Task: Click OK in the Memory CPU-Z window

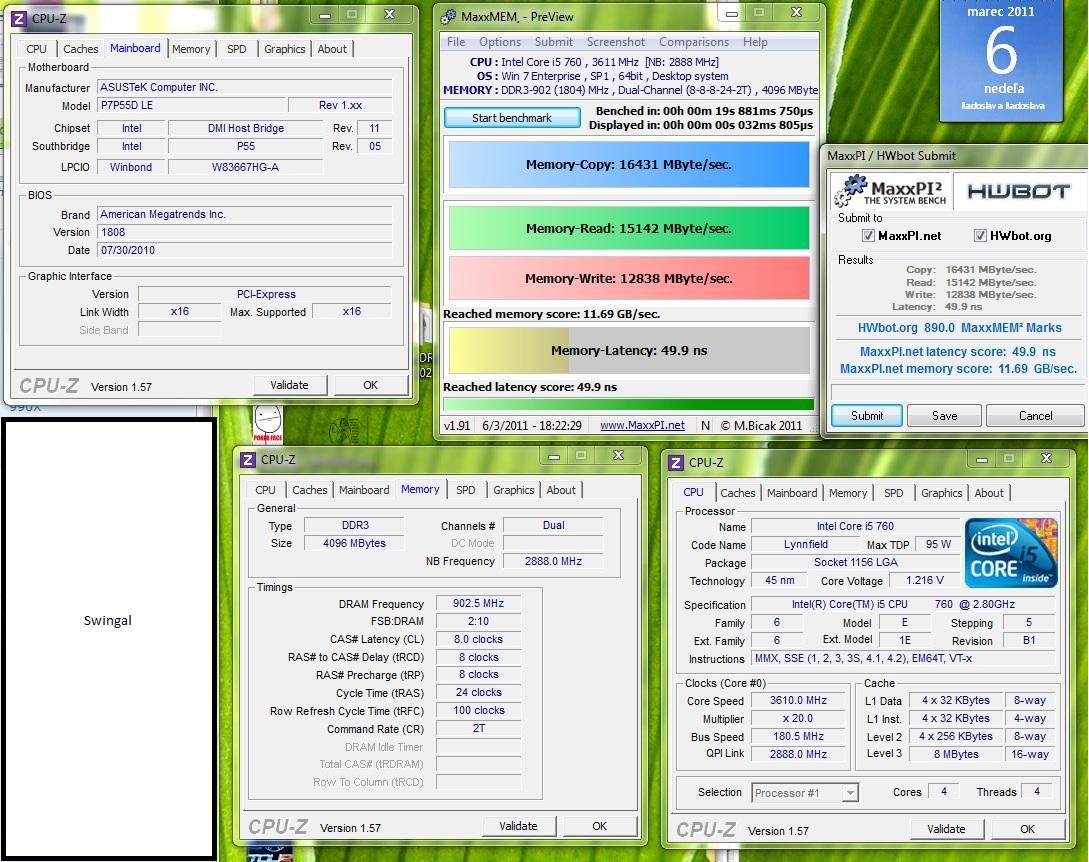Action: (599, 826)
